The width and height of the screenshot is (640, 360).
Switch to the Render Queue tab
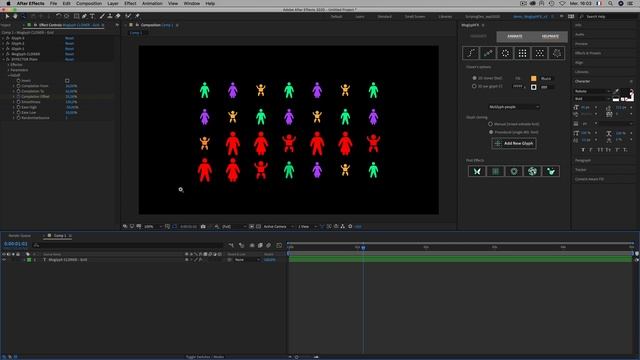coord(20,236)
